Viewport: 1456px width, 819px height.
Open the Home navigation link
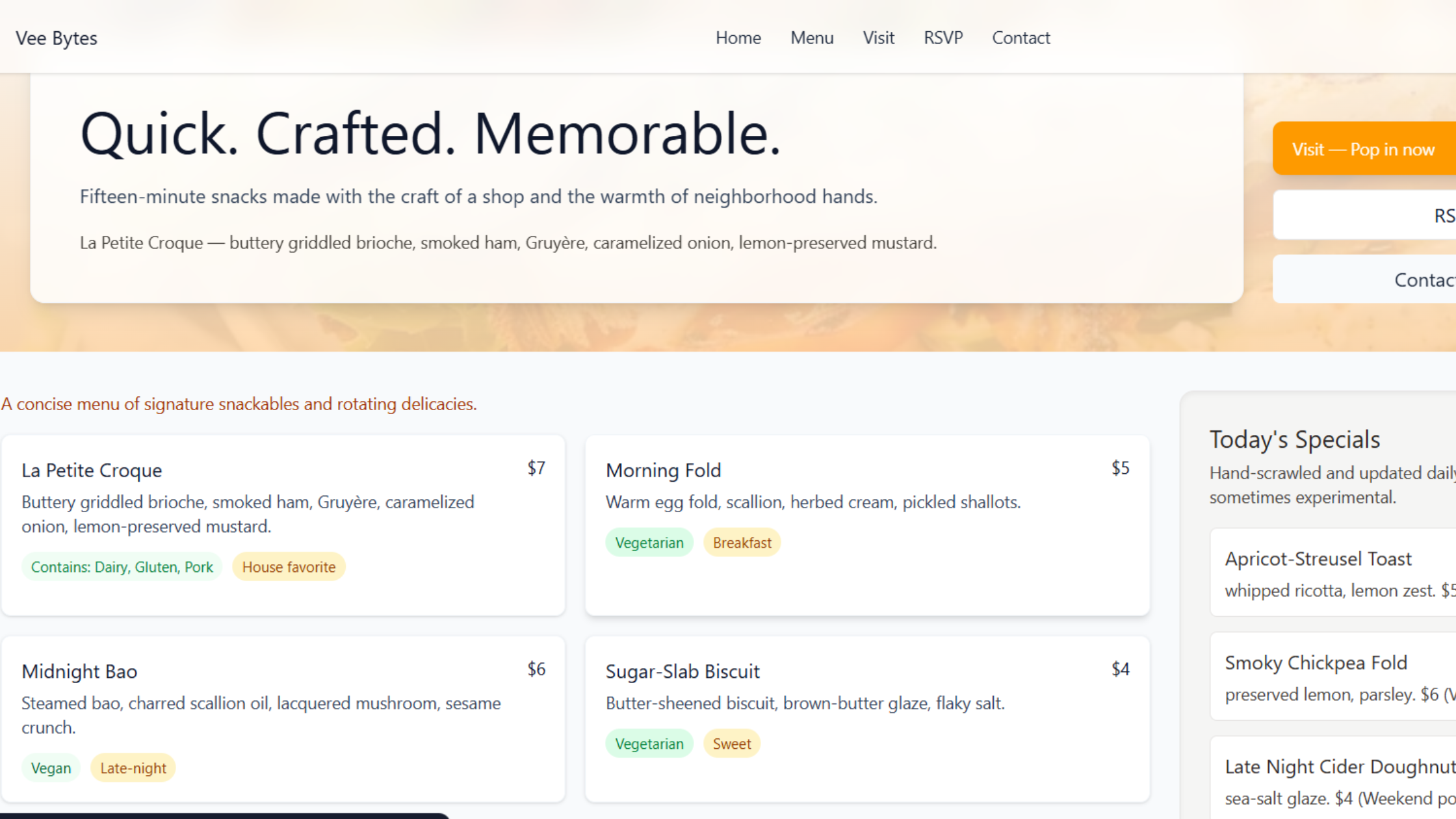pos(738,38)
